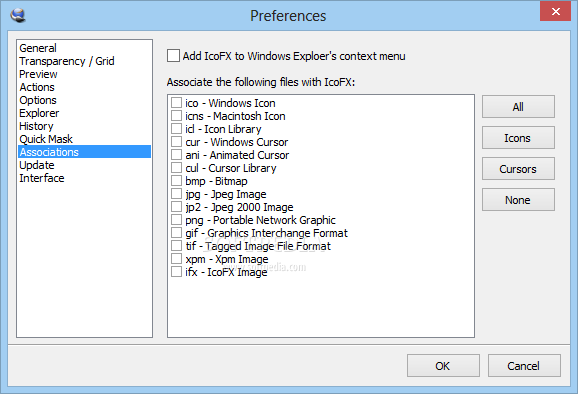
Task: Switch to the Quick Mask category
Action: point(46,139)
